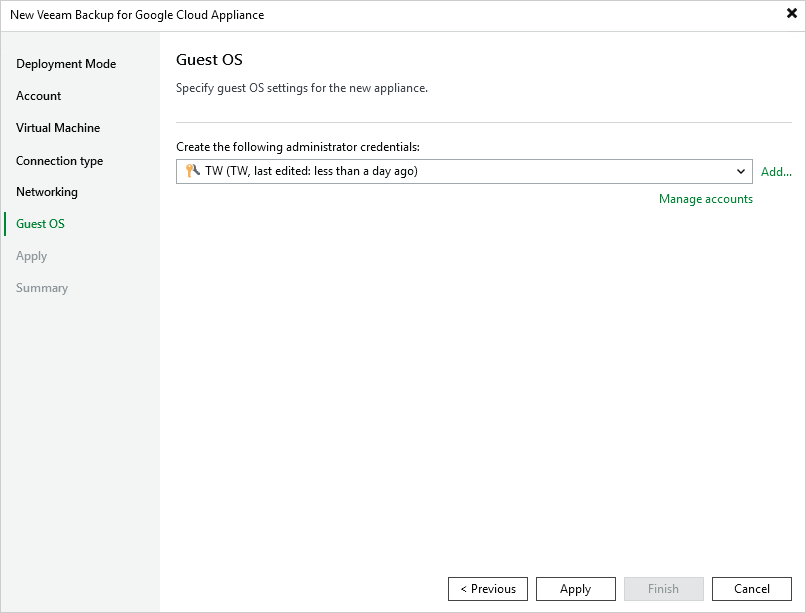This screenshot has width=806, height=613.
Task: Close the New Veeam Backup dialog
Action: 792,13
